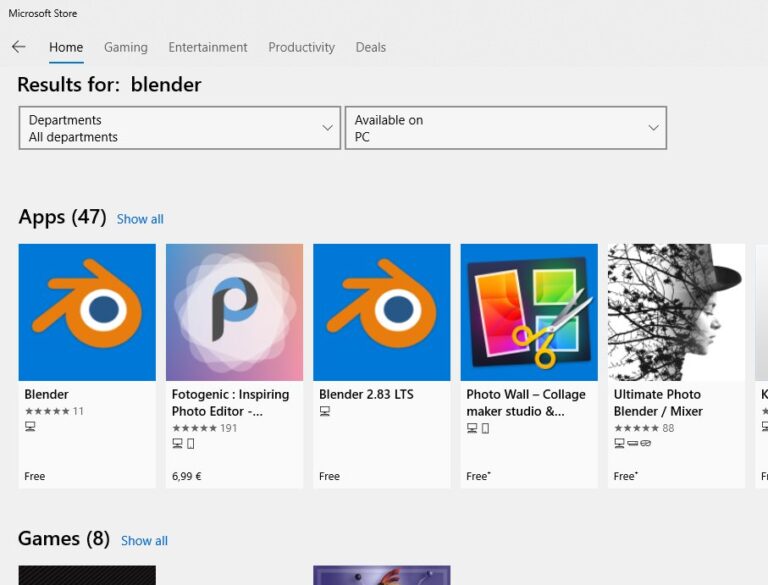This screenshot has height=585, width=768.
Task: Open the Blender 2.83 LTS icon
Action: [382, 312]
